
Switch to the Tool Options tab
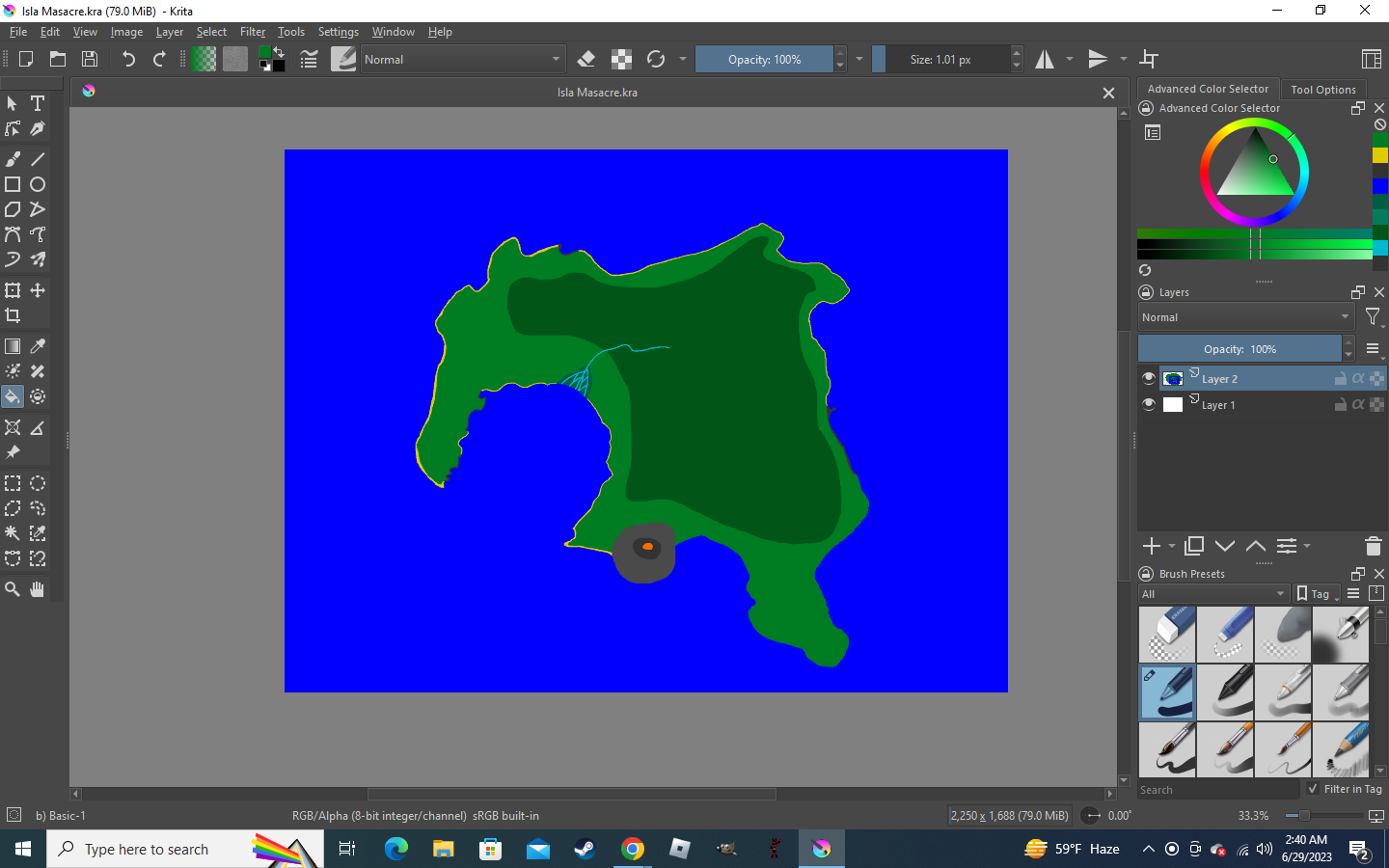click(x=1323, y=90)
